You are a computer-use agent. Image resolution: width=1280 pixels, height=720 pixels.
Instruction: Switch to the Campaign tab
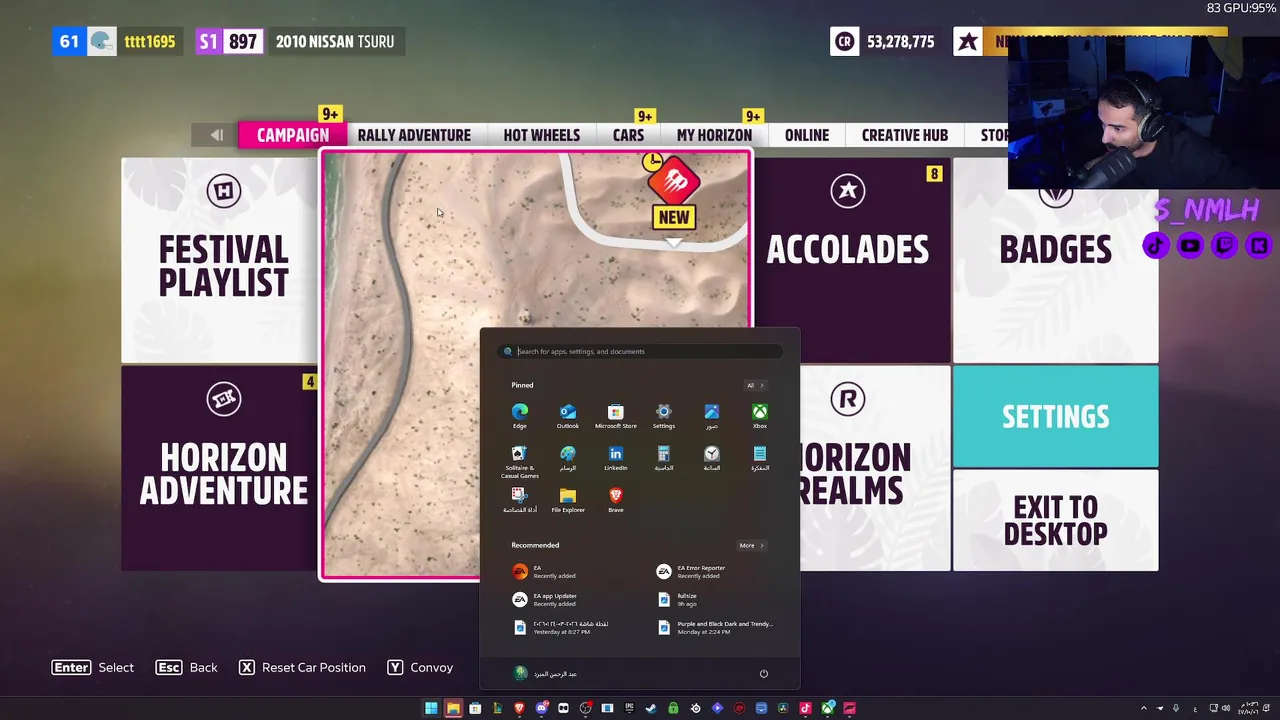coord(292,135)
